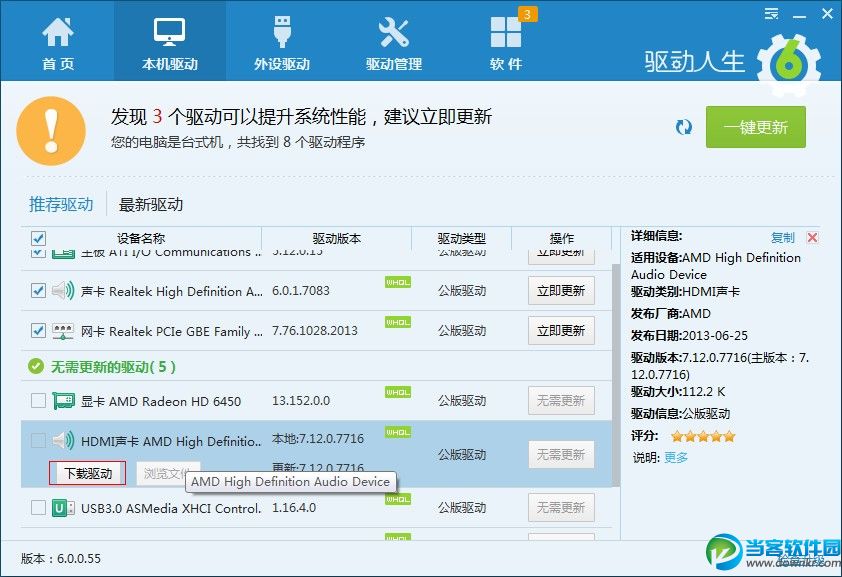842x577 pixels.
Task: Open the 首页 home tab
Action: pos(58,41)
